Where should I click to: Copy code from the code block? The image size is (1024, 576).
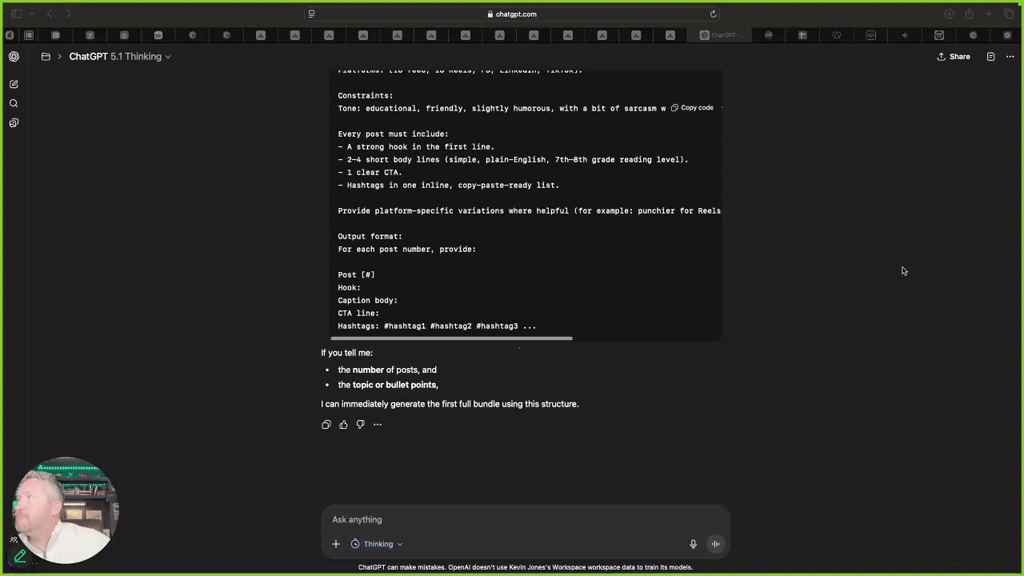[692, 108]
